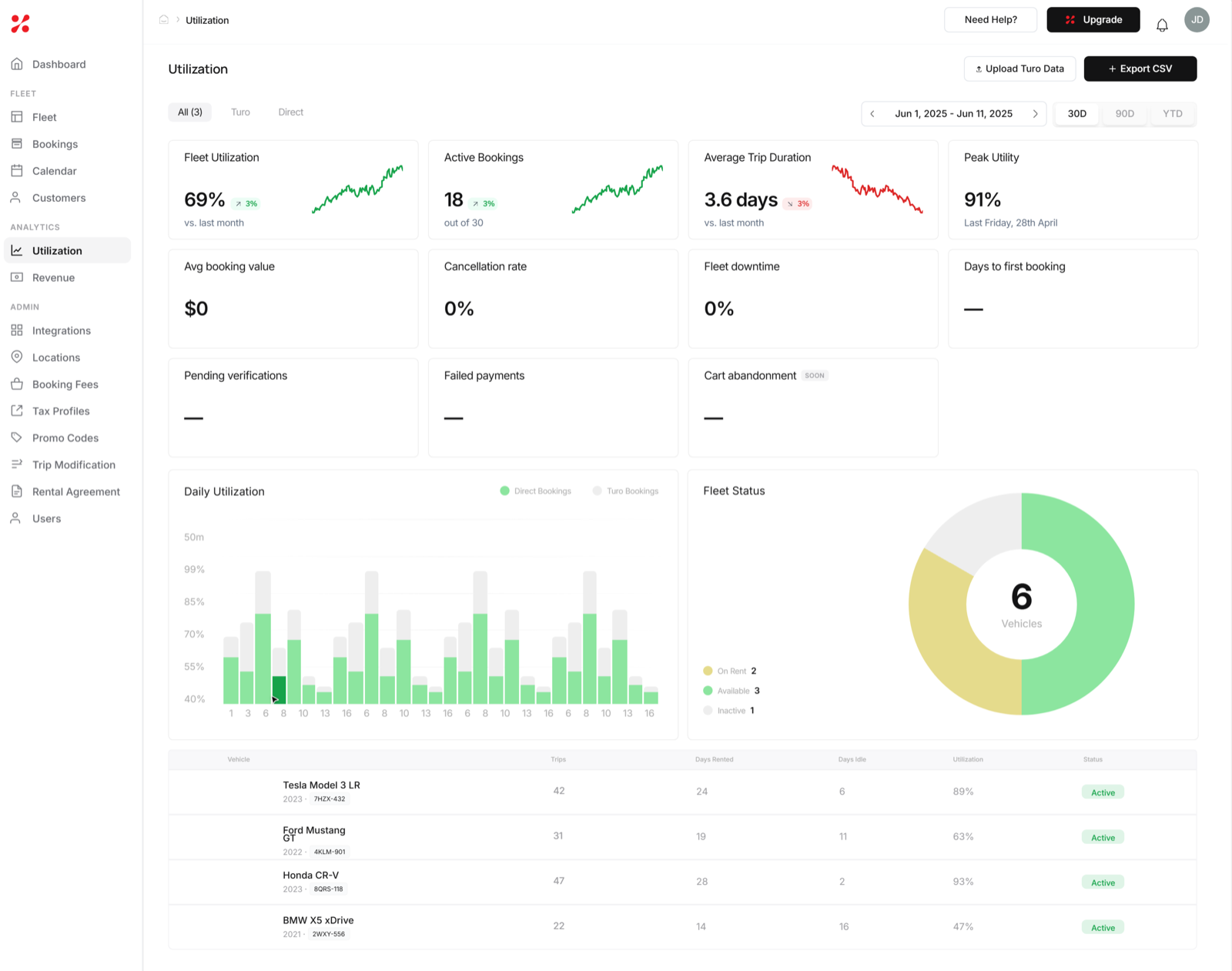Click the Utilization breadcrumb link
The height and width of the screenshot is (971, 1232).
pyautogui.click(x=207, y=21)
